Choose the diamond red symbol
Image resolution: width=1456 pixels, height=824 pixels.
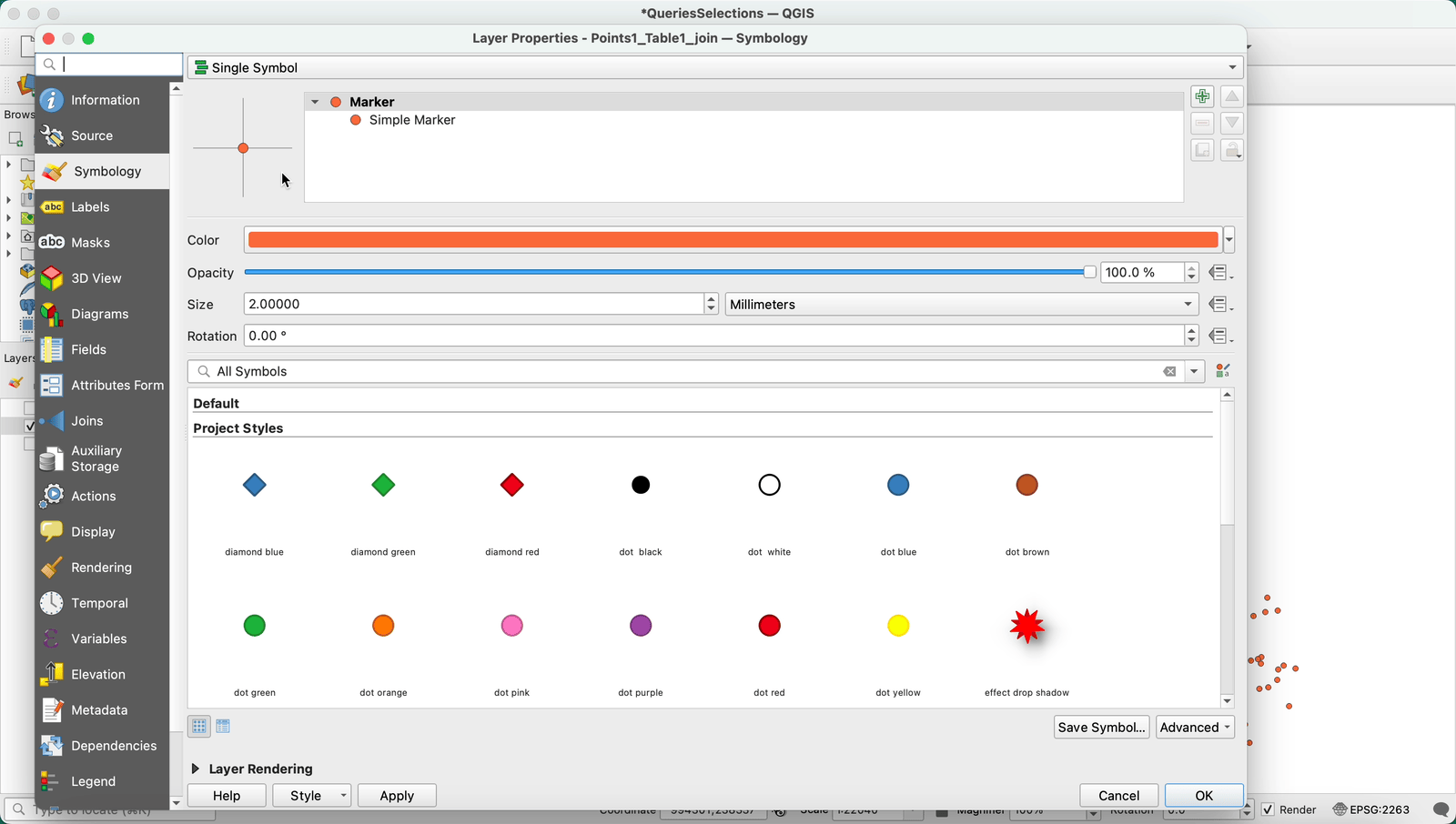512,485
